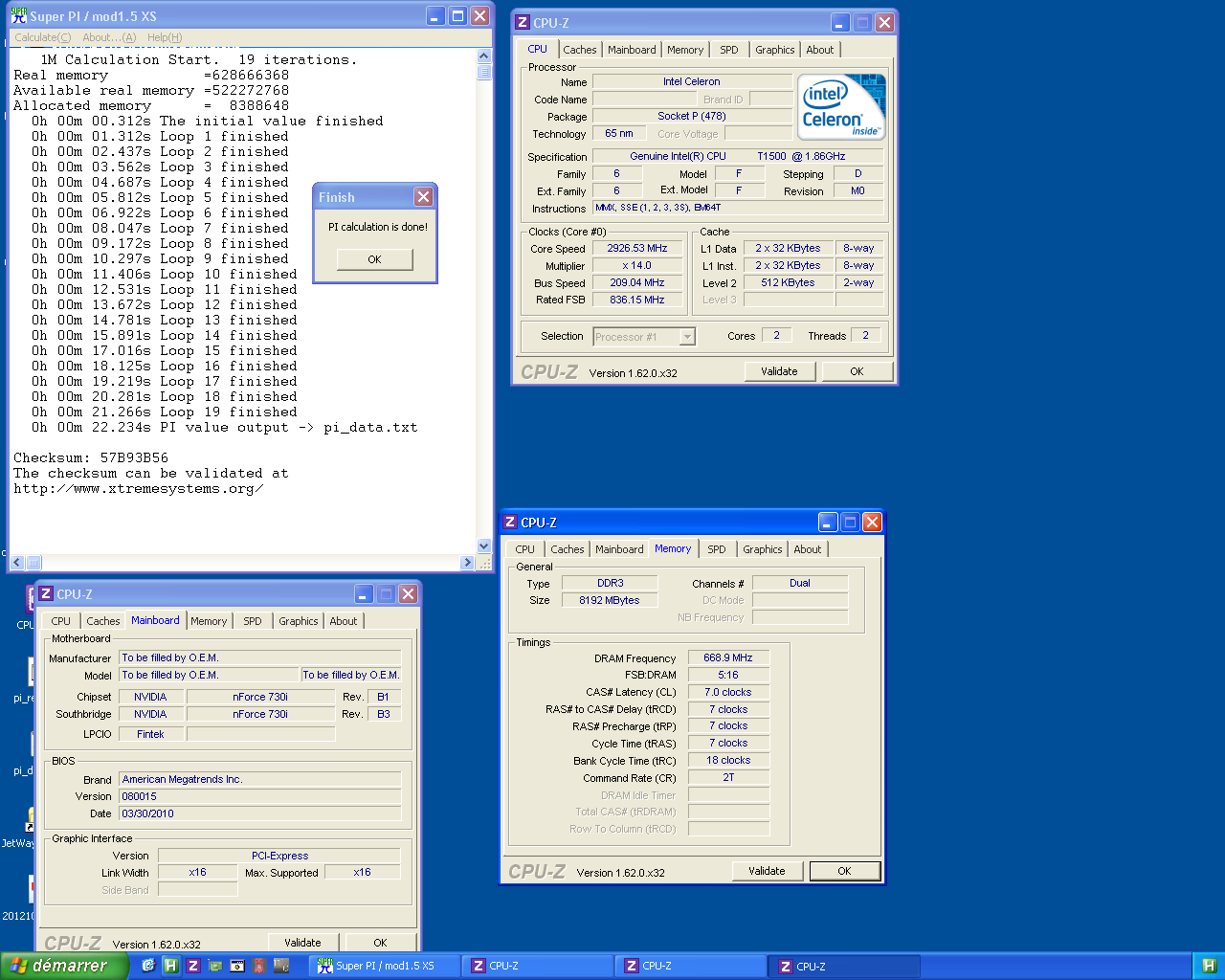
Task: Click the red tower quick launch icon
Action: pos(259,966)
